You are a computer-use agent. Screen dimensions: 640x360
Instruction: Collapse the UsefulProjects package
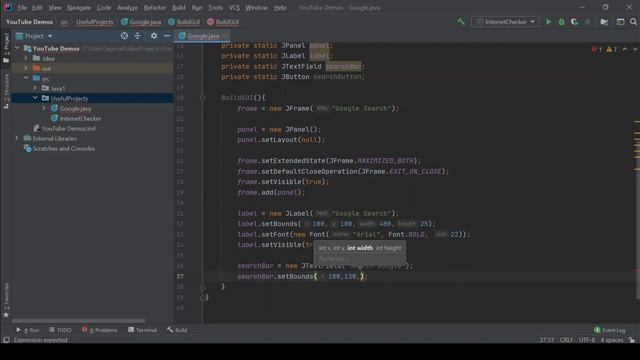pos(35,98)
